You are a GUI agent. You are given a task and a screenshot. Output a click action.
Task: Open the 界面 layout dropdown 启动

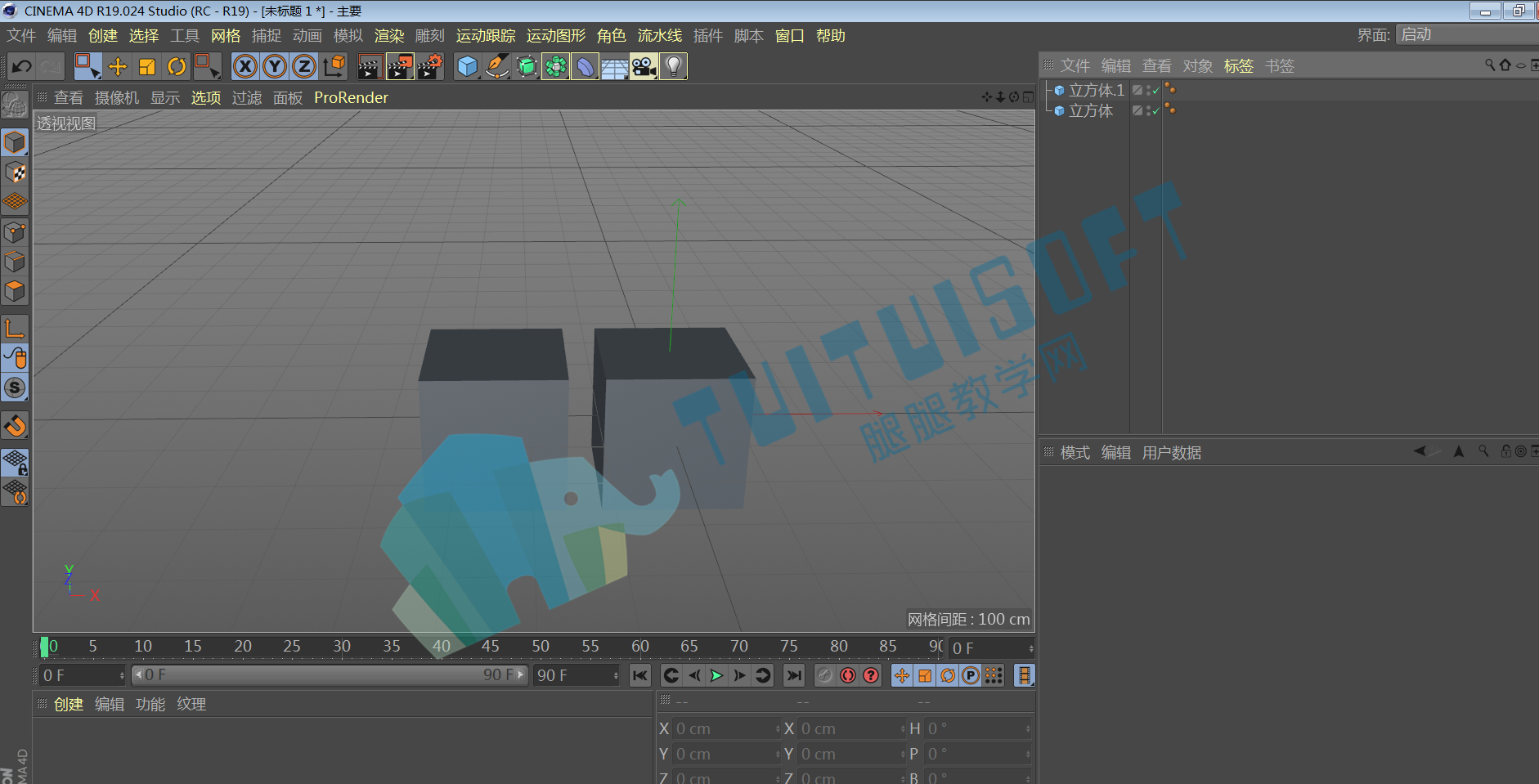click(1467, 34)
